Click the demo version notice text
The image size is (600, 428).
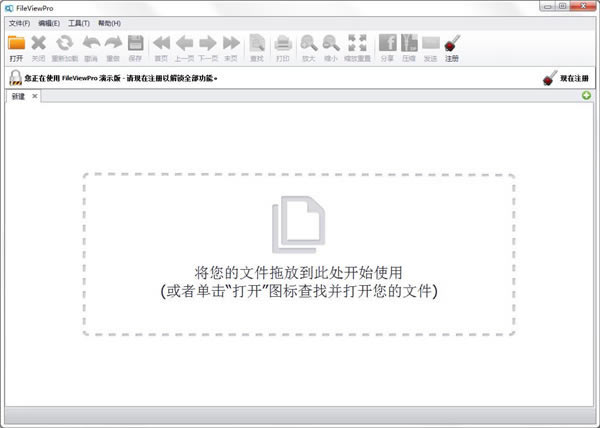pyautogui.click(x=121, y=78)
